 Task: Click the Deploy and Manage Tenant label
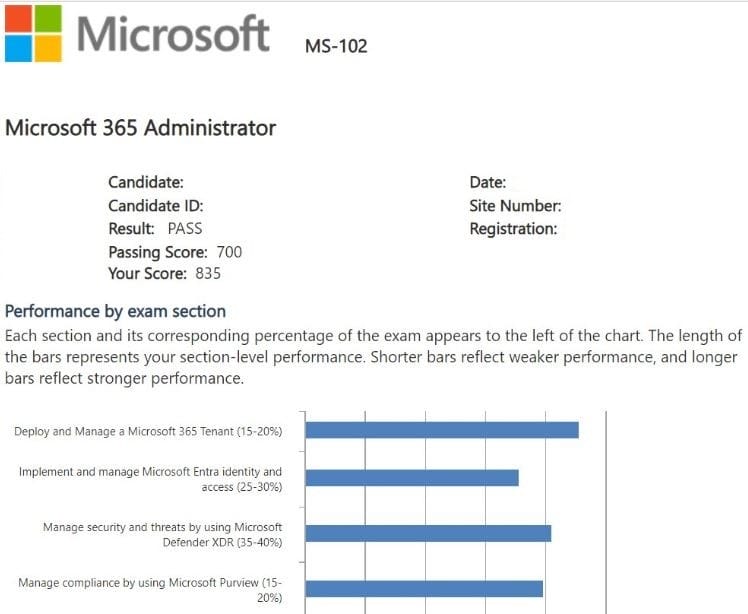[x=148, y=432]
